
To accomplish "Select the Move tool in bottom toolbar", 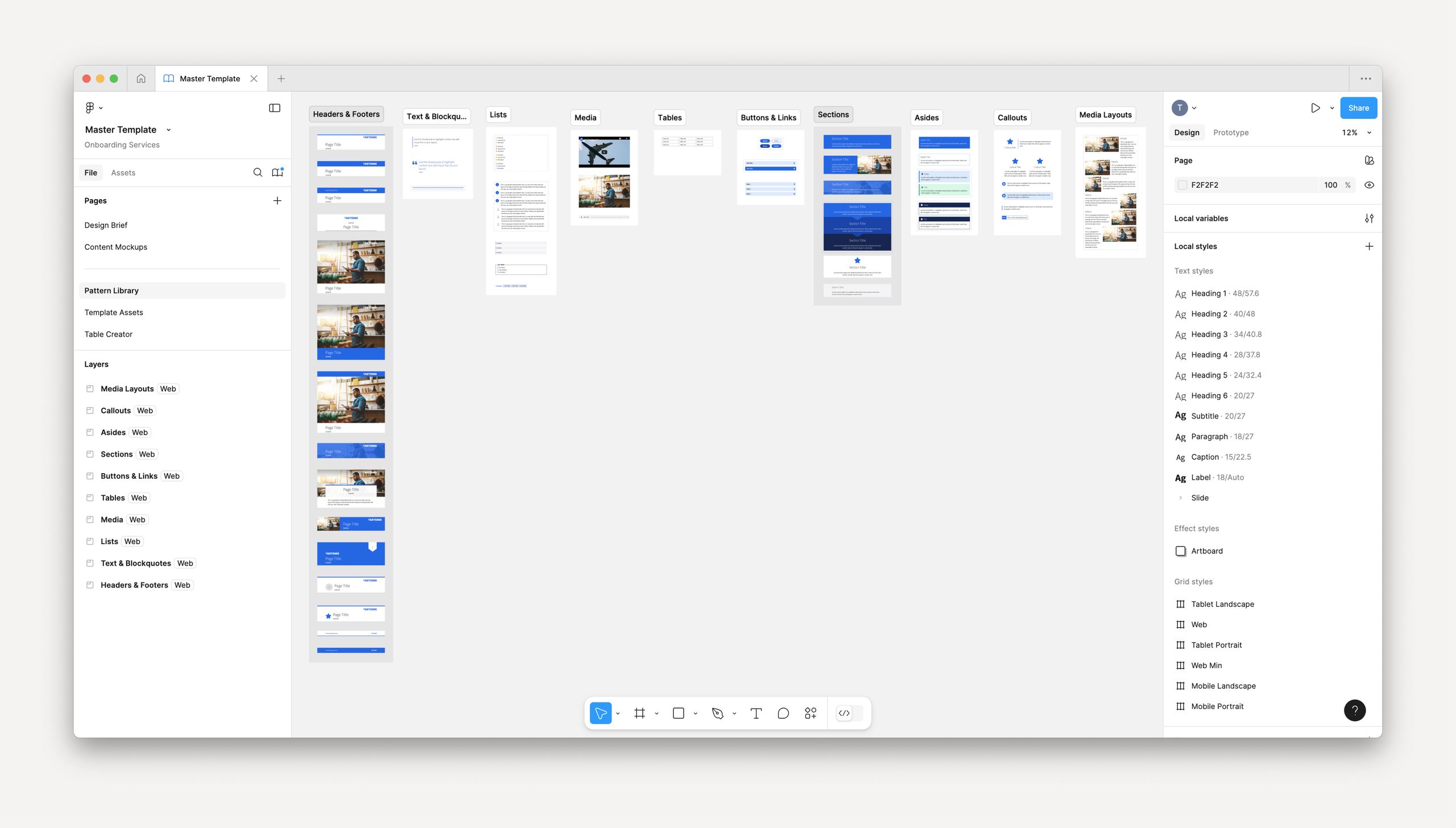I will tap(601, 713).
